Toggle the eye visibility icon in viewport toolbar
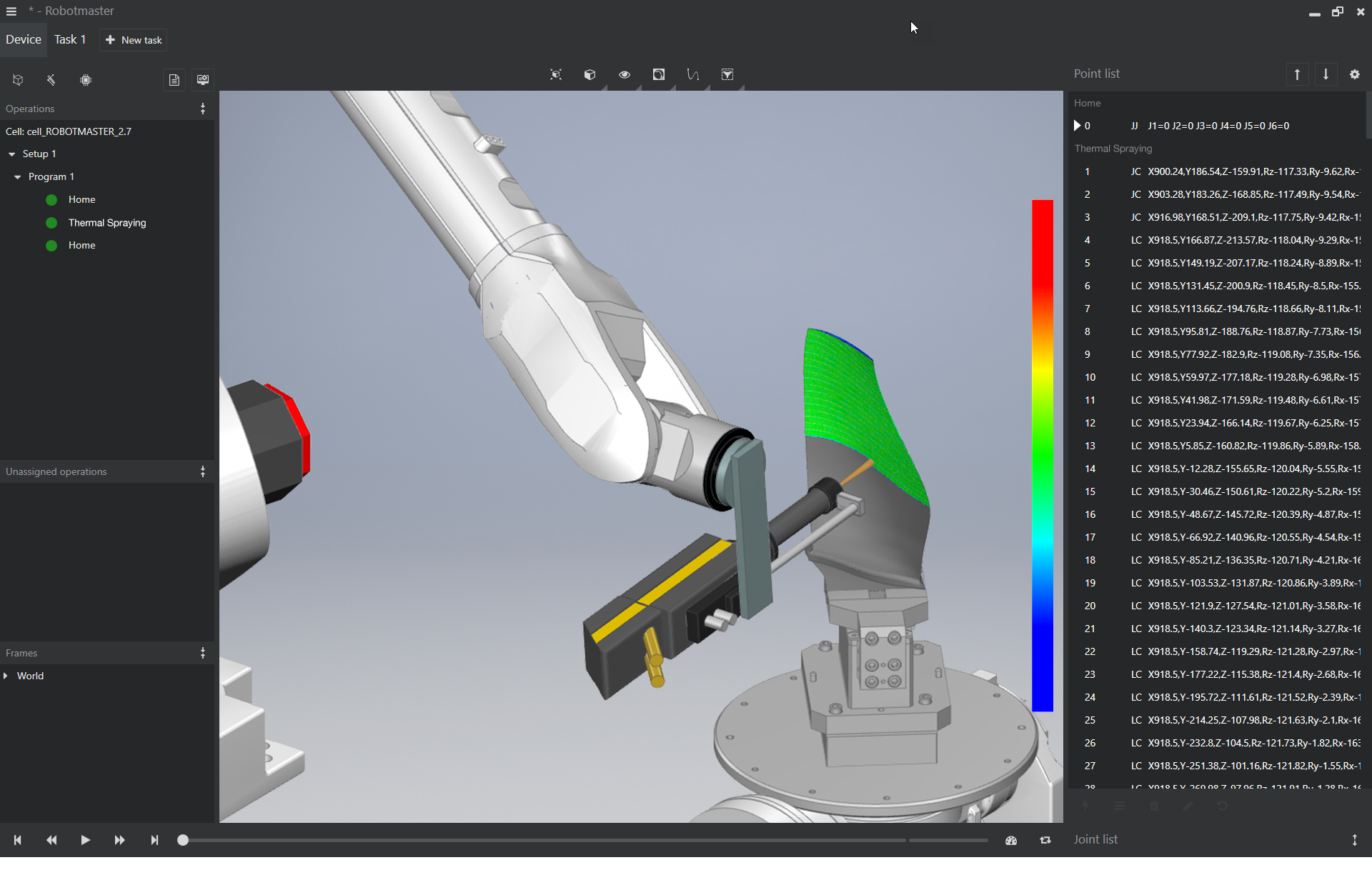 click(624, 74)
